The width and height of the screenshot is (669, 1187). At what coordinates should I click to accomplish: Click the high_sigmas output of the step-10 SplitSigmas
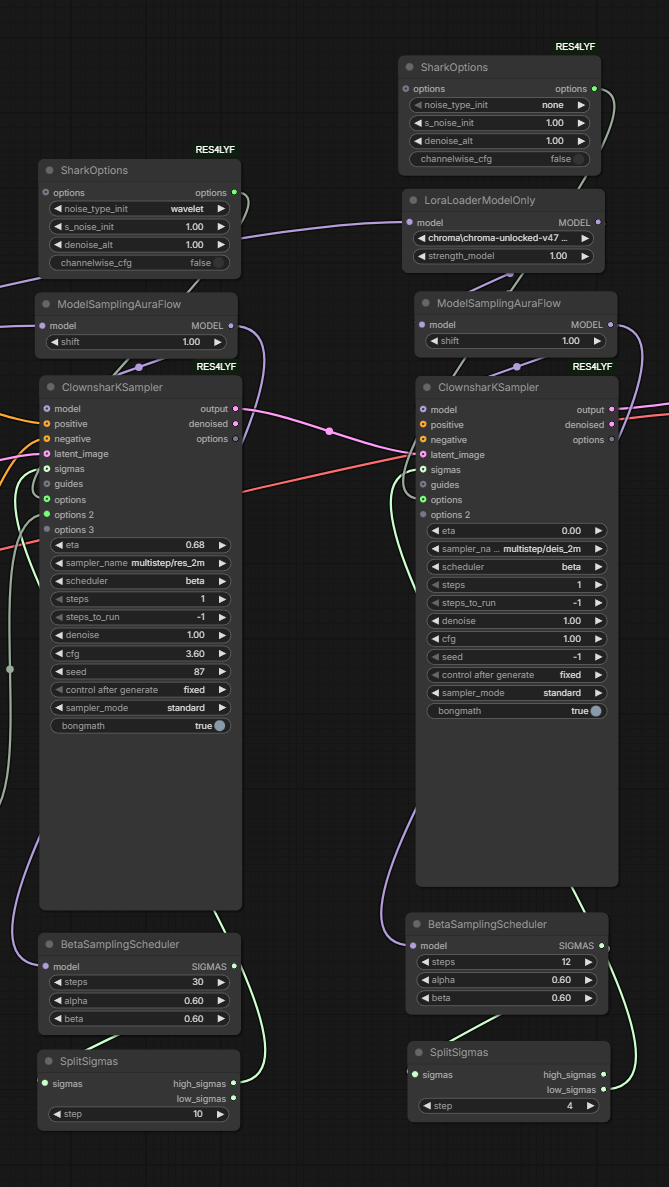click(233, 1083)
